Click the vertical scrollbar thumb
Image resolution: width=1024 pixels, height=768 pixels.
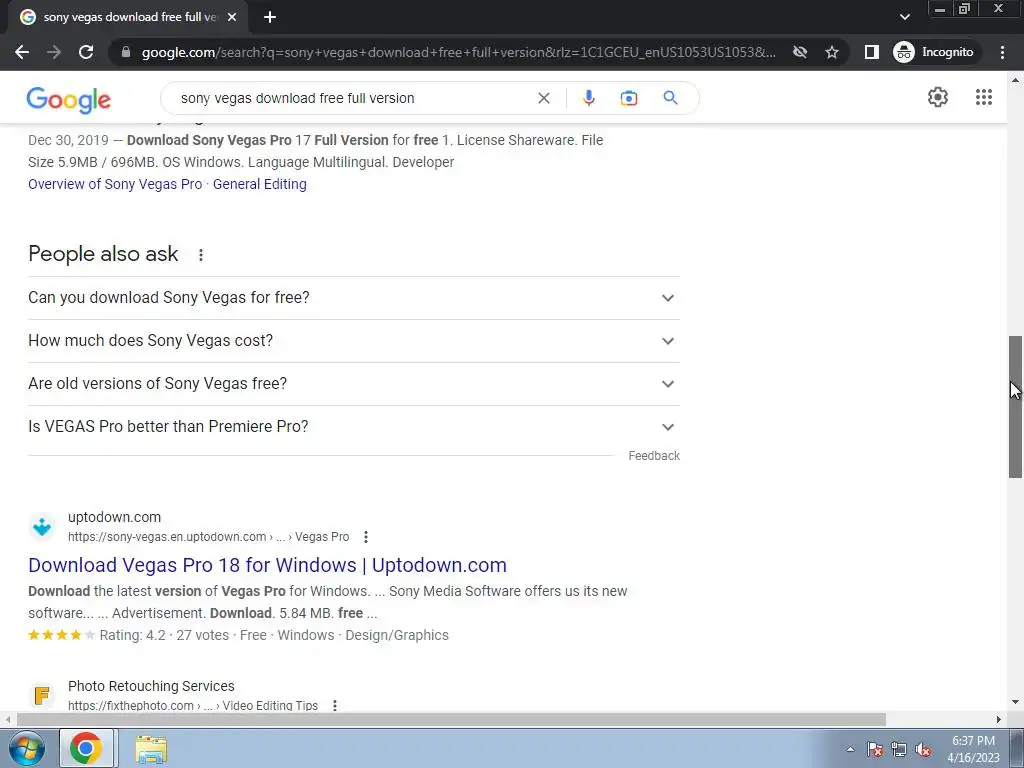coord(1015,407)
